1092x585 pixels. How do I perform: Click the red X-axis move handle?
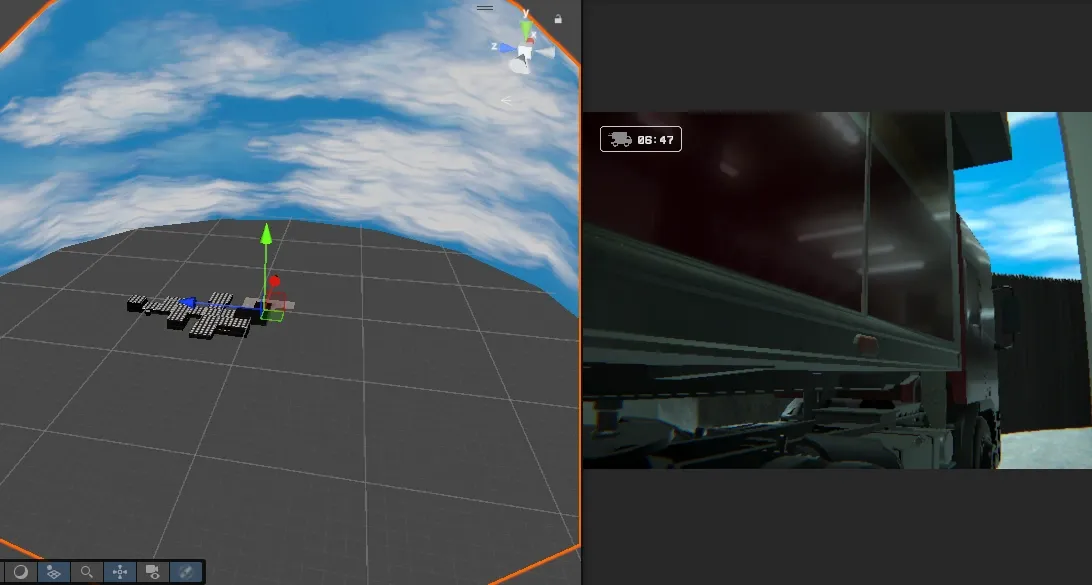(x=274, y=281)
